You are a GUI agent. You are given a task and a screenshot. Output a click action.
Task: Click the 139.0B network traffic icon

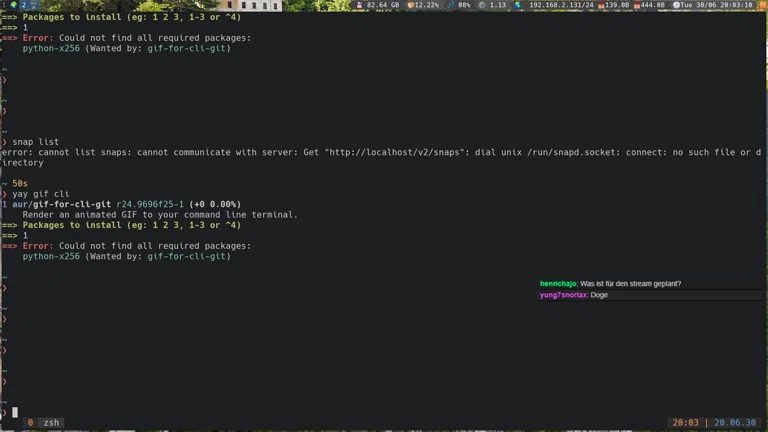pos(601,5)
